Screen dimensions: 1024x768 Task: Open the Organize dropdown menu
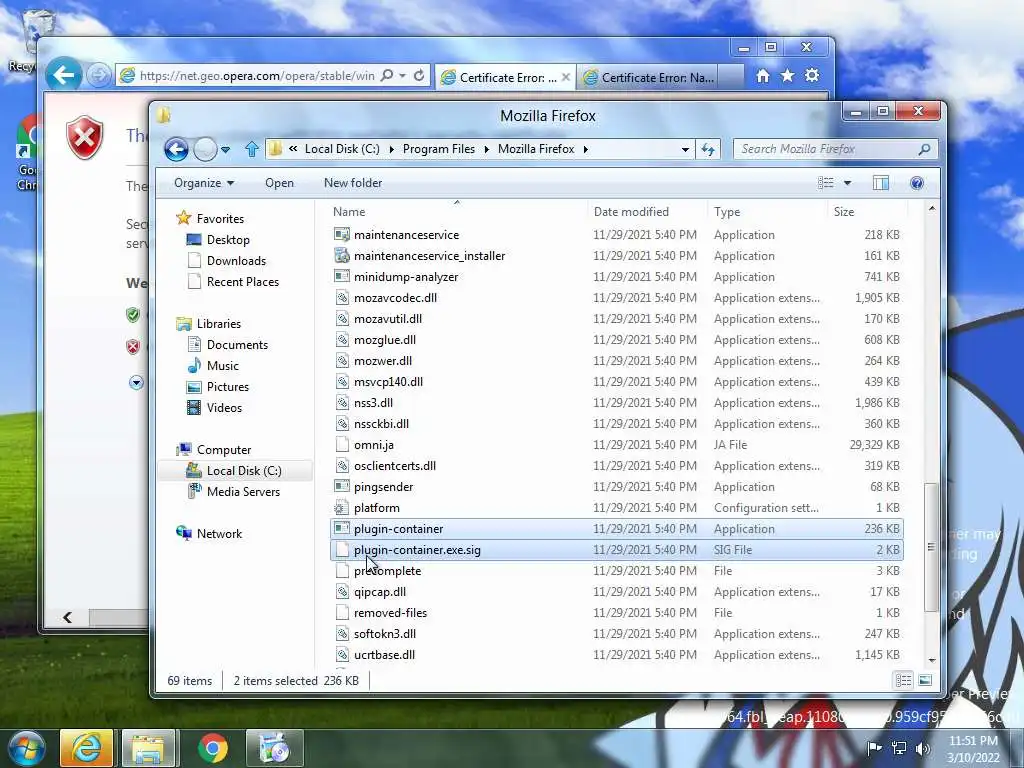(204, 183)
